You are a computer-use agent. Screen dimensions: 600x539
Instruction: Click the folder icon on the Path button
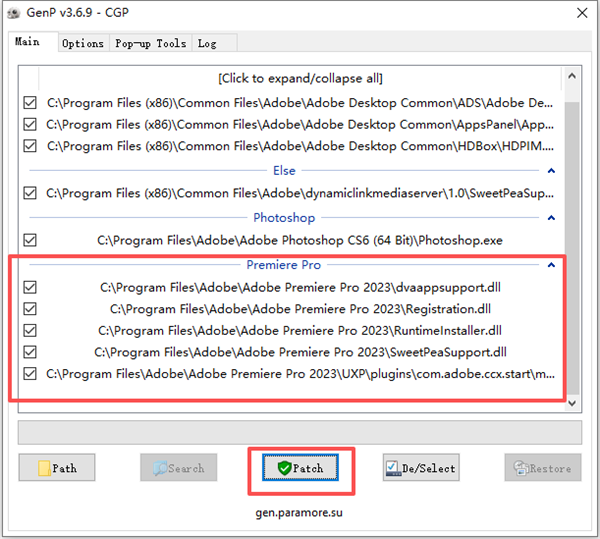42,468
